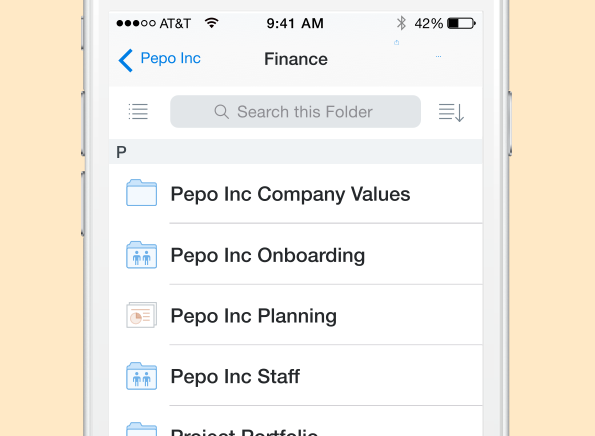The height and width of the screenshot is (436, 595).
Task: Click the Planning presentation file icon
Action: (x=141, y=315)
